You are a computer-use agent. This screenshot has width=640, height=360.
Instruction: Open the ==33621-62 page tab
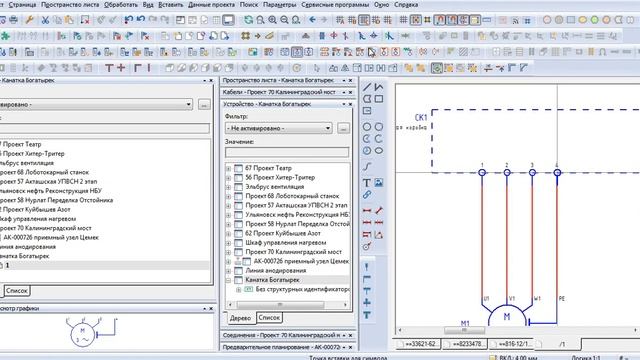point(420,344)
